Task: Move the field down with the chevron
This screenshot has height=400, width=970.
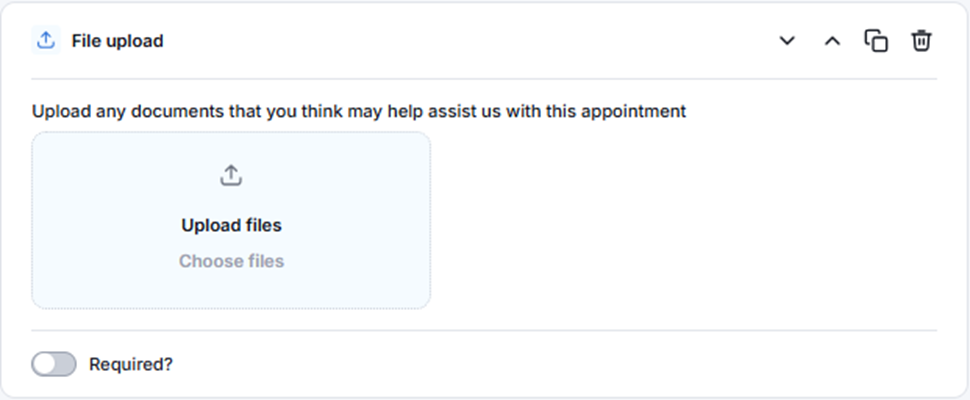Action: [x=787, y=41]
